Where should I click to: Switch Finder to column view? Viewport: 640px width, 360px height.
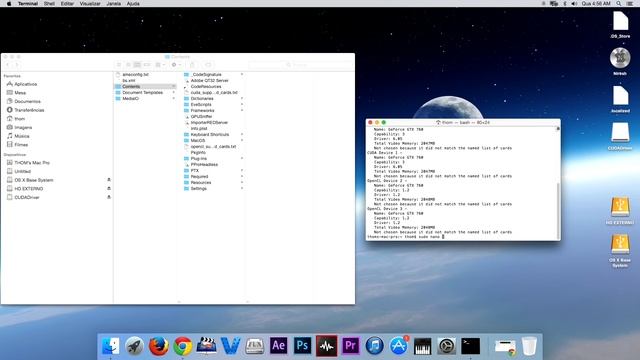tap(138, 65)
